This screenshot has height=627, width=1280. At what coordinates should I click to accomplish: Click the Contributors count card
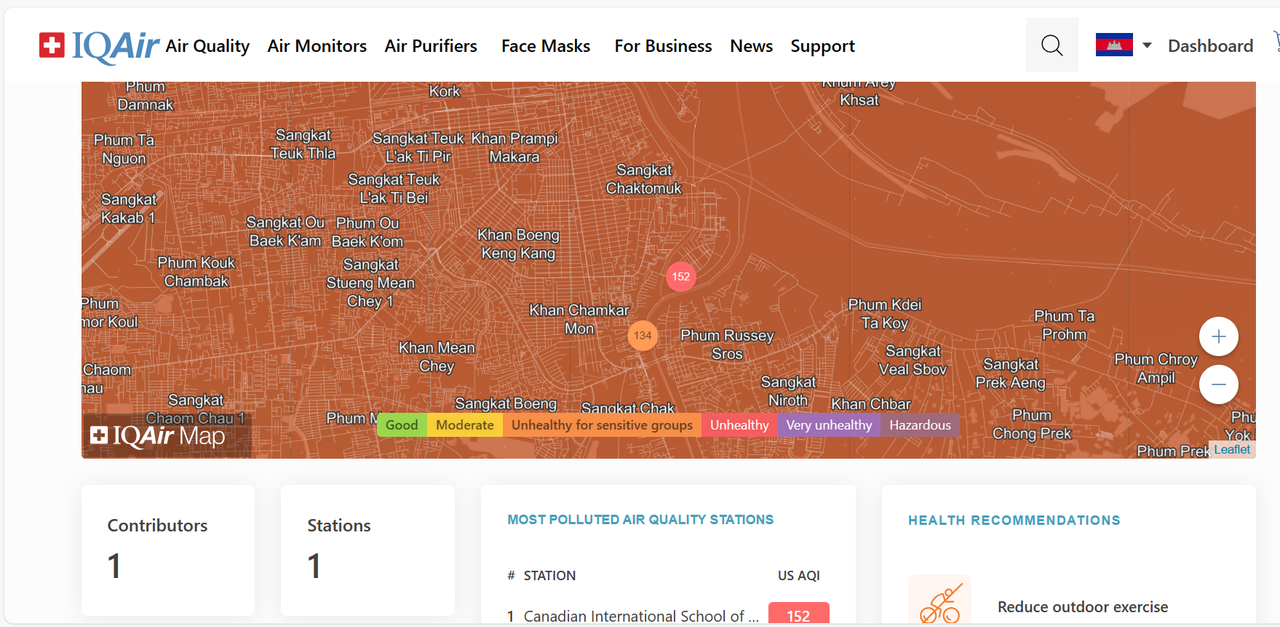168,551
